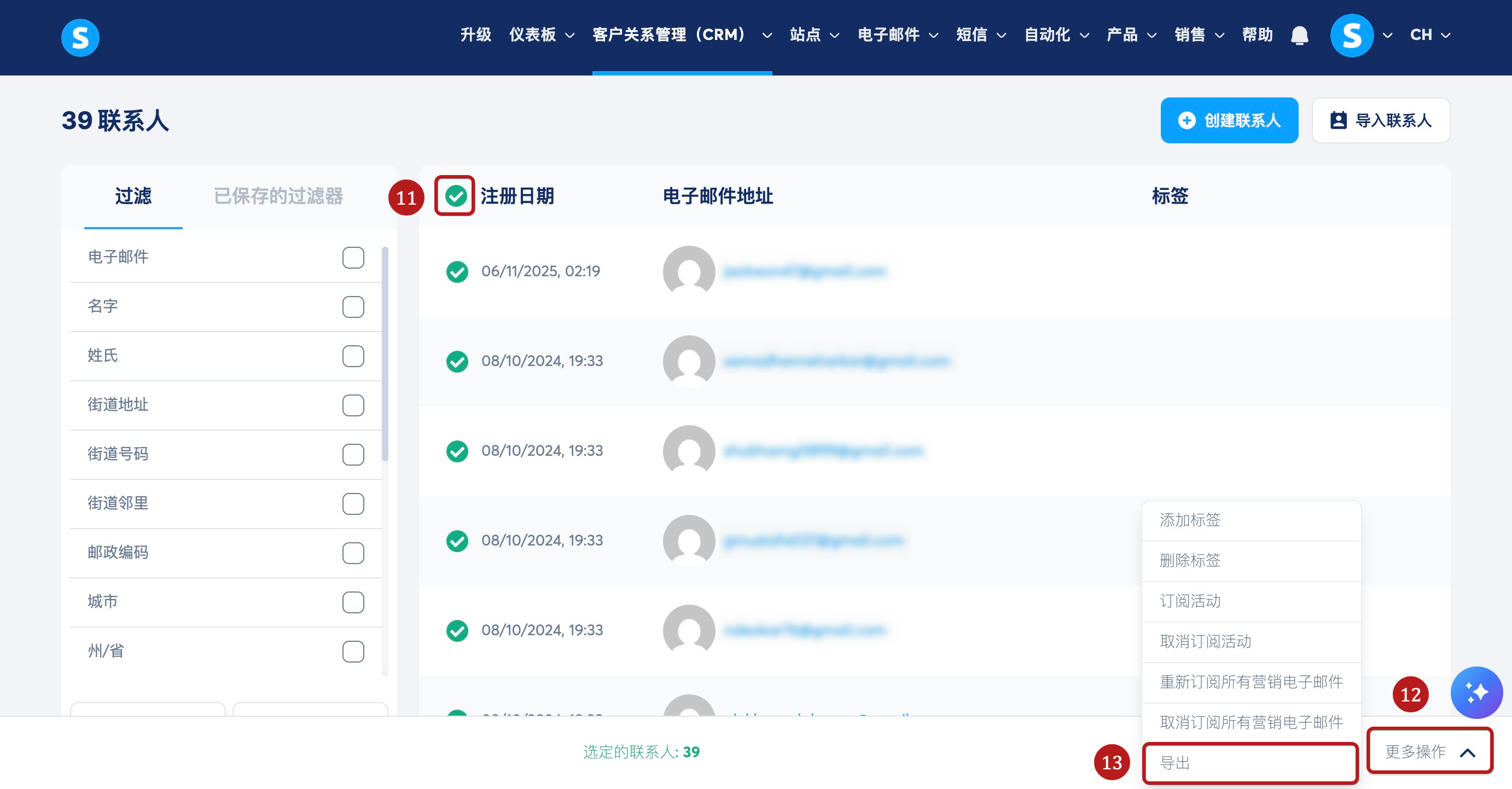Enable the 电子邮件 filter checkbox

coord(353,257)
